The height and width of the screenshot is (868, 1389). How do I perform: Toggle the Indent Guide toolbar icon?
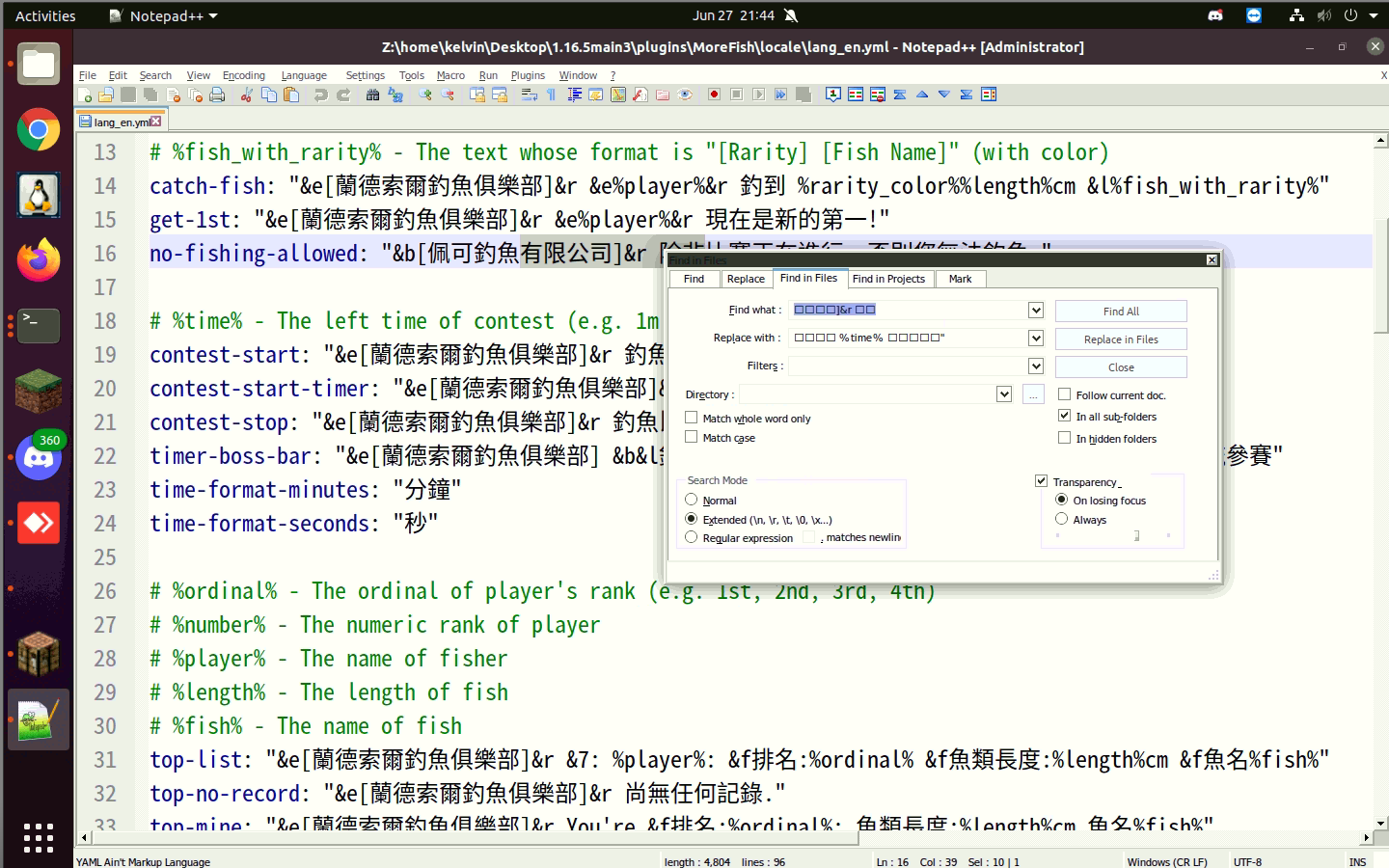[574, 95]
